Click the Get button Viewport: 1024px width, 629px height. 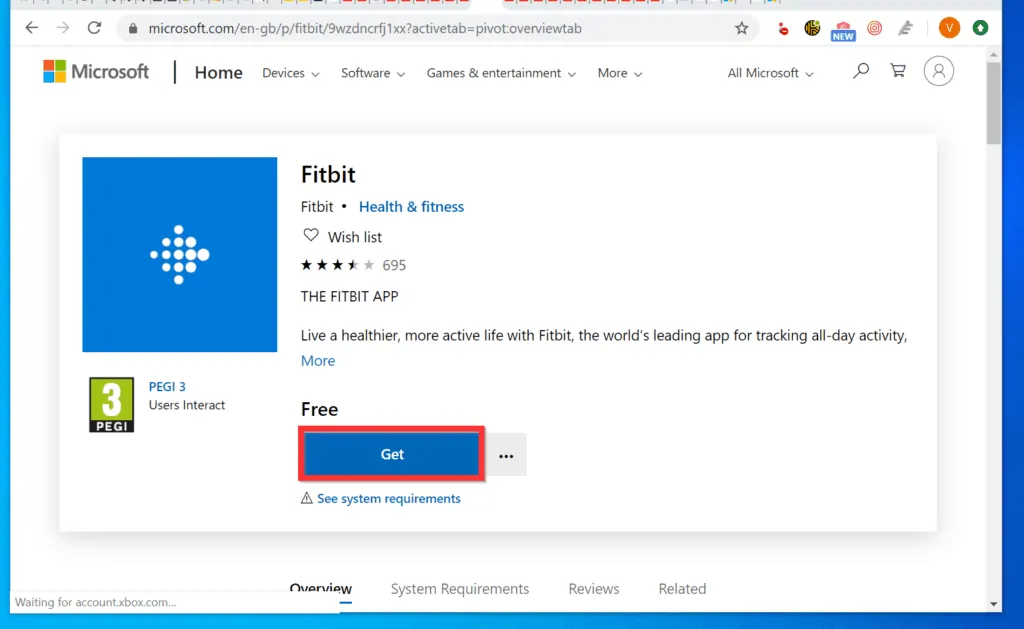[391, 454]
